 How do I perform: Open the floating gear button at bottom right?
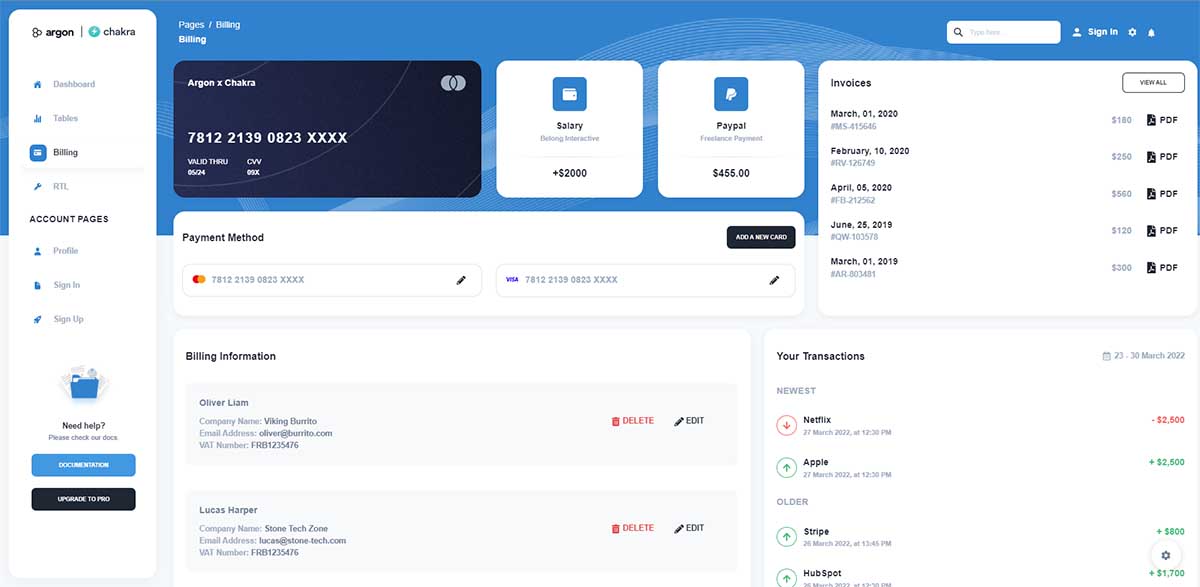tap(1165, 555)
